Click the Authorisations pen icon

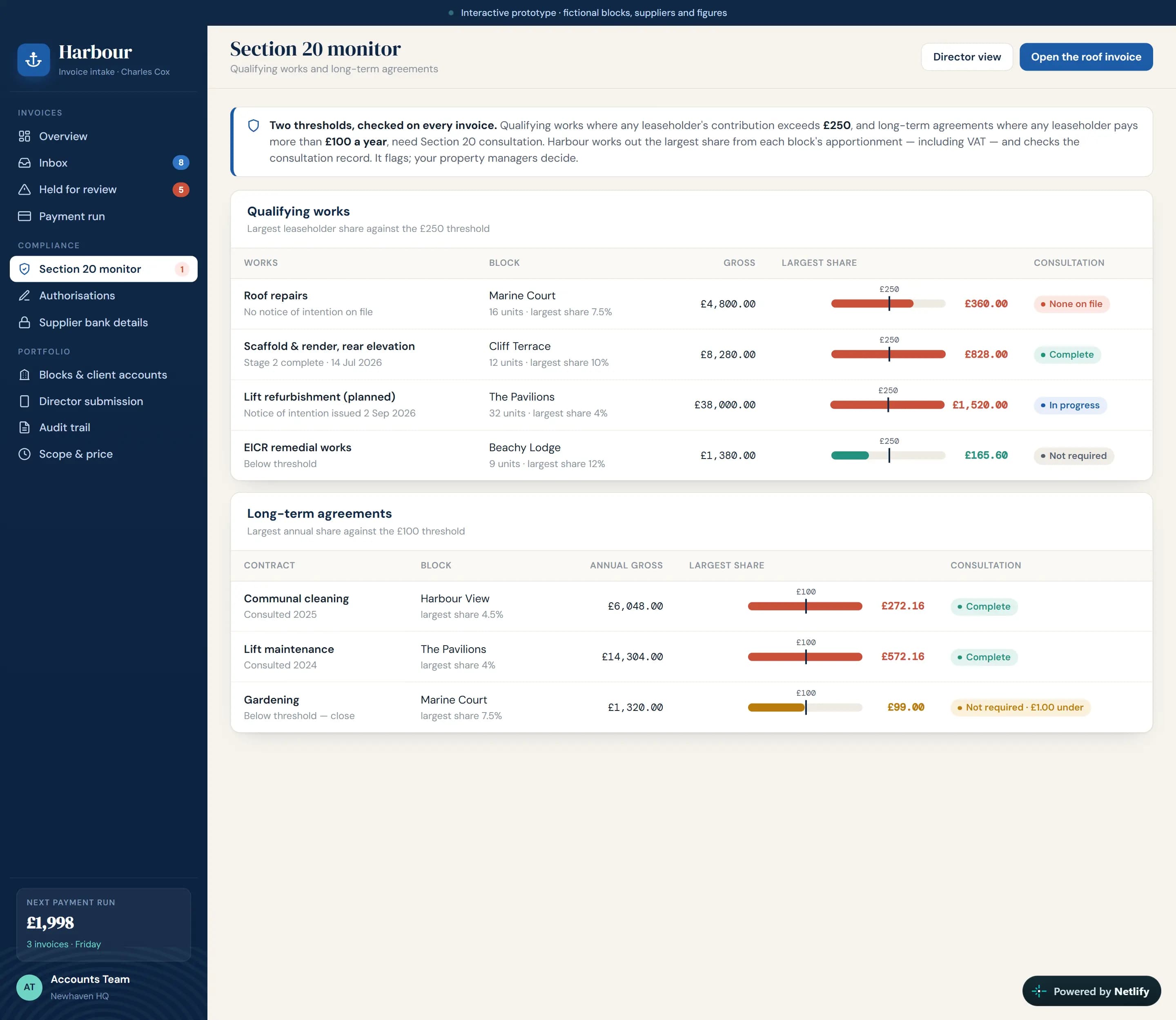[x=24, y=295]
